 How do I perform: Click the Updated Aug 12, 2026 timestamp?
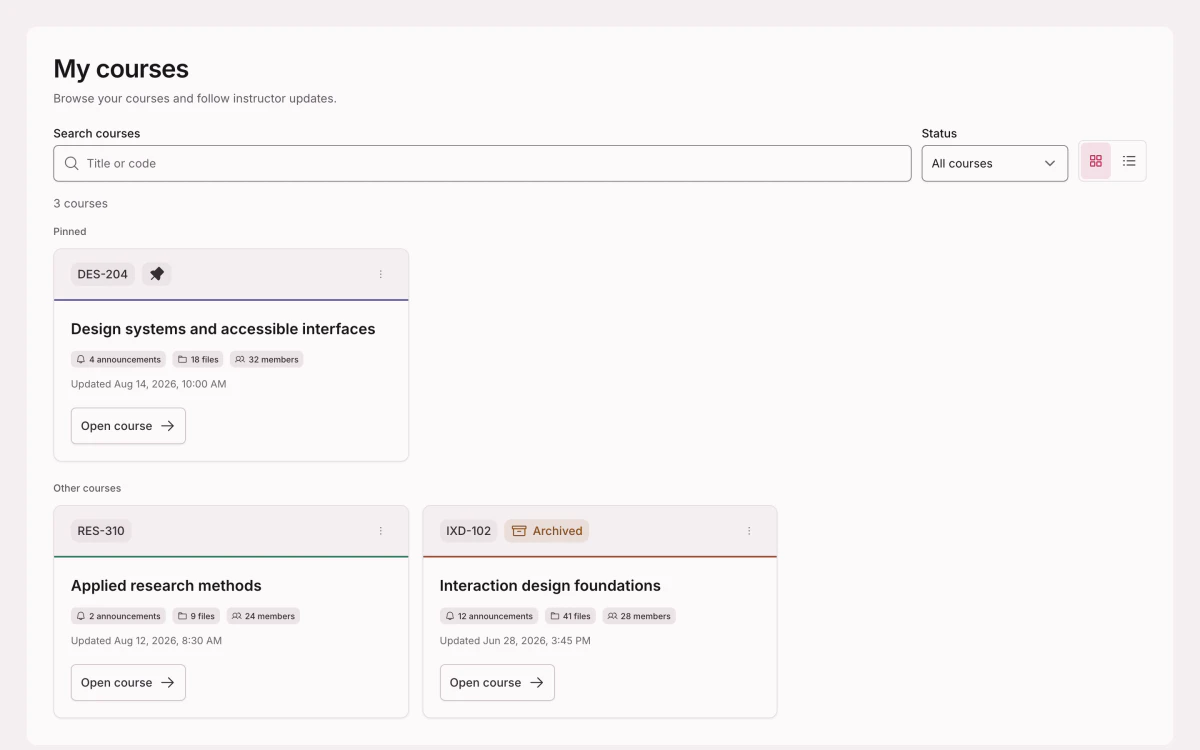tap(146, 641)
